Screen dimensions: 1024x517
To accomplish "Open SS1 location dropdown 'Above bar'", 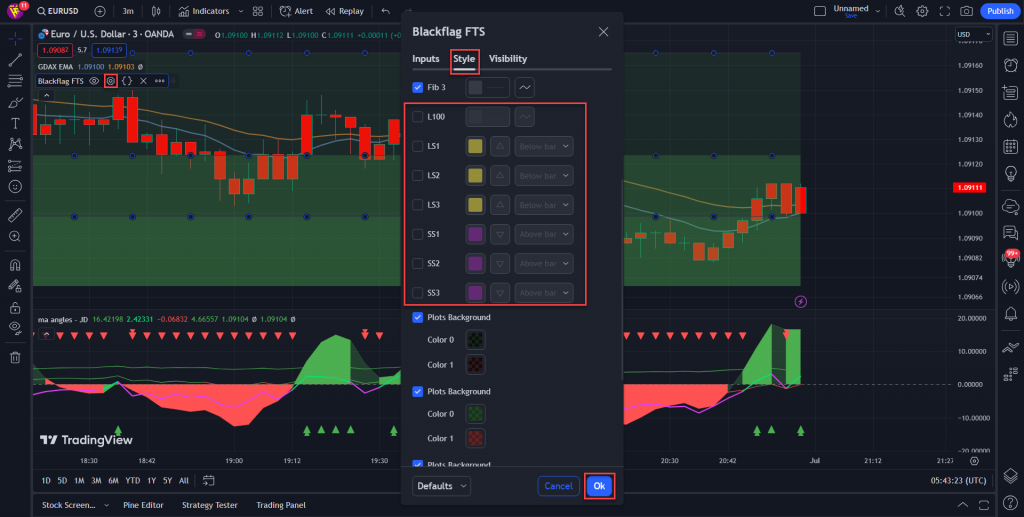I will pyautogui.click(x=544, y=234).
